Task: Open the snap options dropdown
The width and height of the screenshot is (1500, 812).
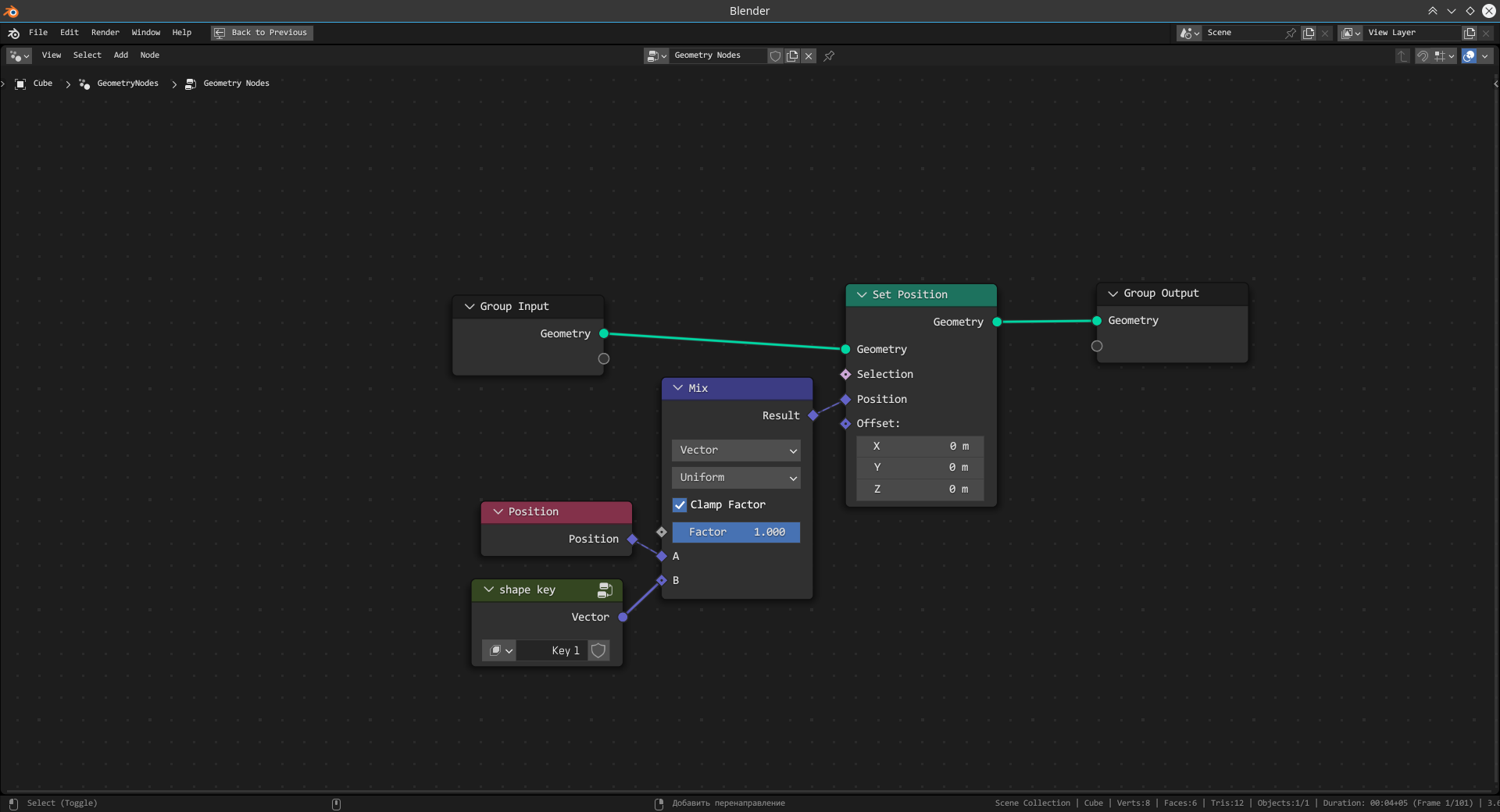Action: coord(1445,55)
